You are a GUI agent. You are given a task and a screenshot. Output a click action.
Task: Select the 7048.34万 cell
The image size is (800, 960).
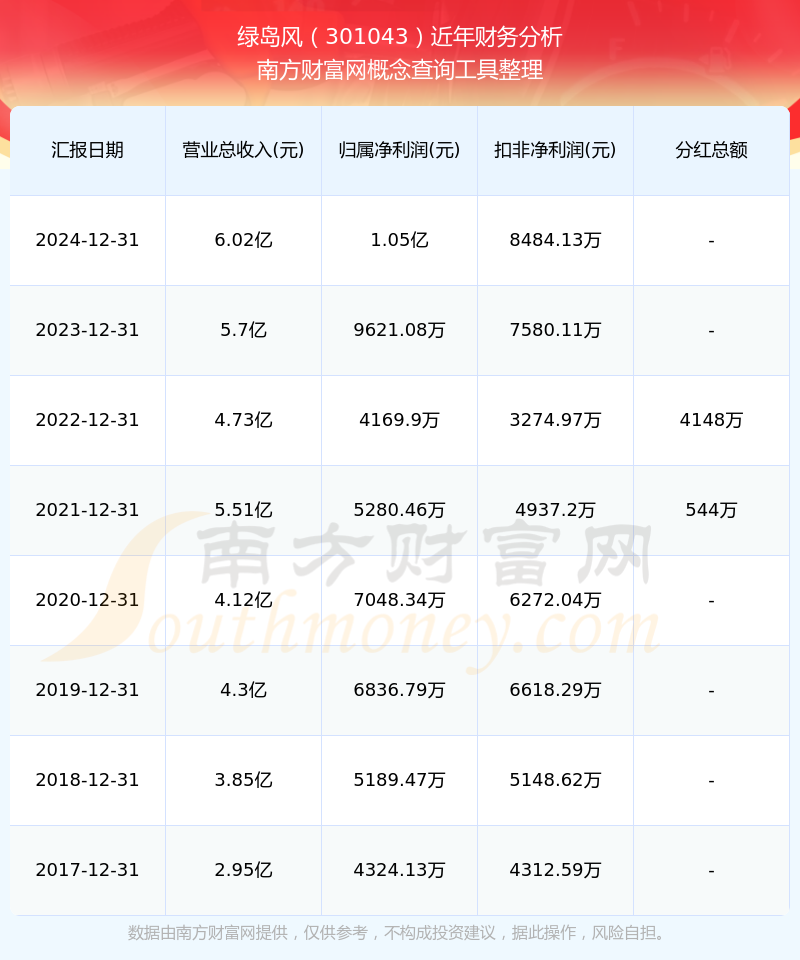pos(400,600)
